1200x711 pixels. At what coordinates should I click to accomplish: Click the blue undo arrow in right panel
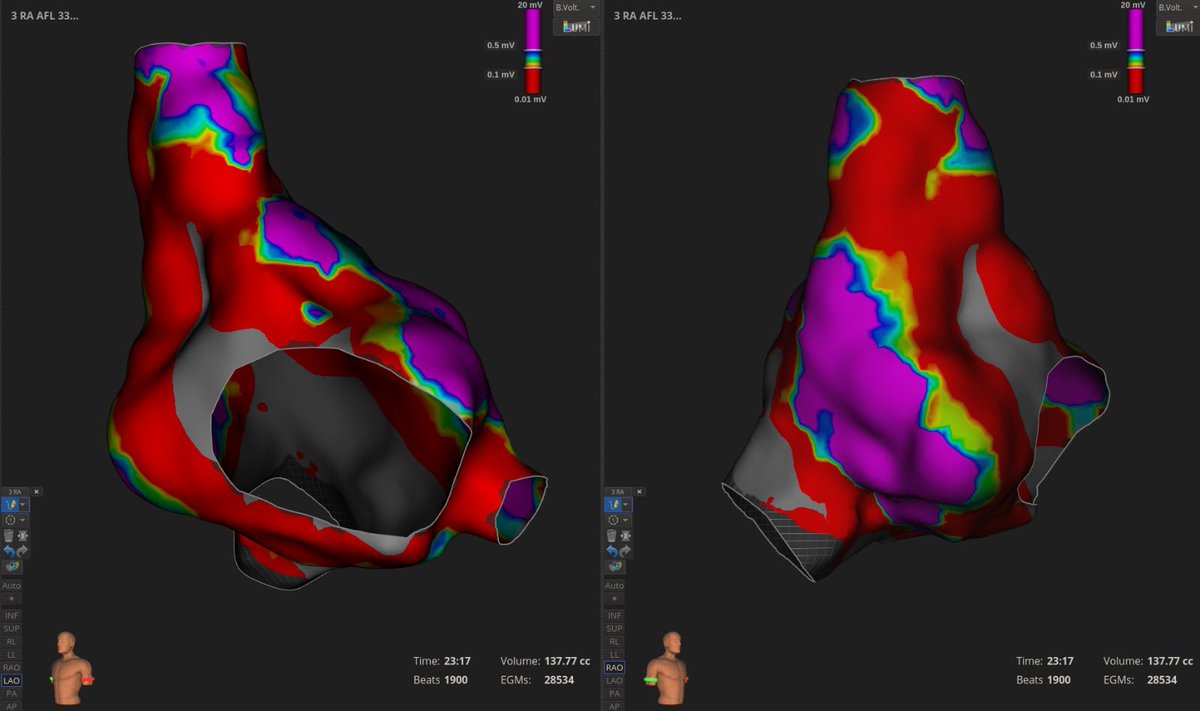(612, 551)
